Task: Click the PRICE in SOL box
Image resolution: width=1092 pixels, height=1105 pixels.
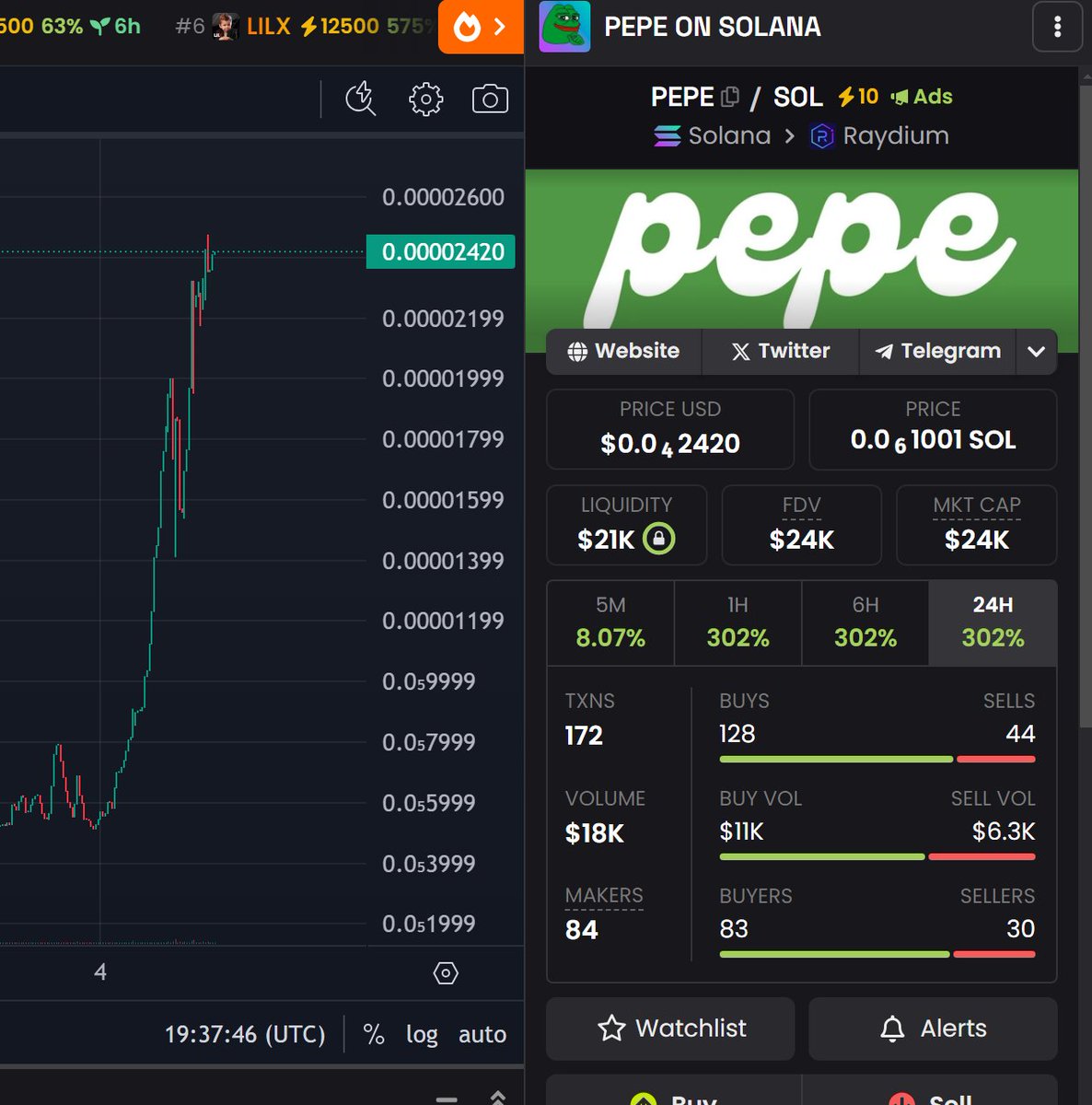Action: [x=933, y=430]
